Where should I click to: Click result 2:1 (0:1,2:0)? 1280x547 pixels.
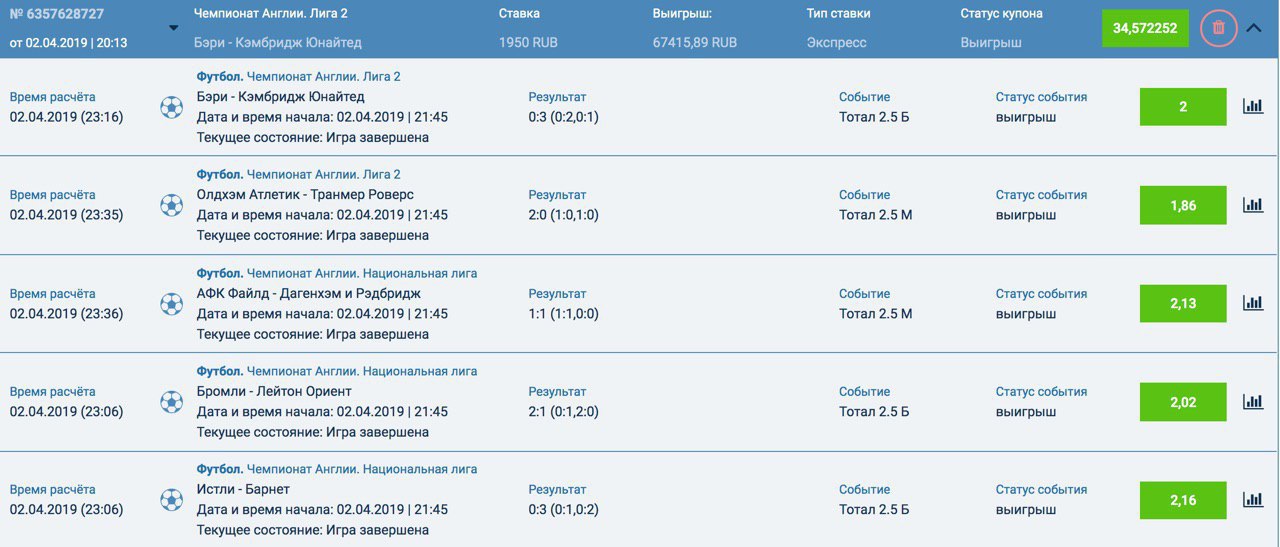point(564,411)
